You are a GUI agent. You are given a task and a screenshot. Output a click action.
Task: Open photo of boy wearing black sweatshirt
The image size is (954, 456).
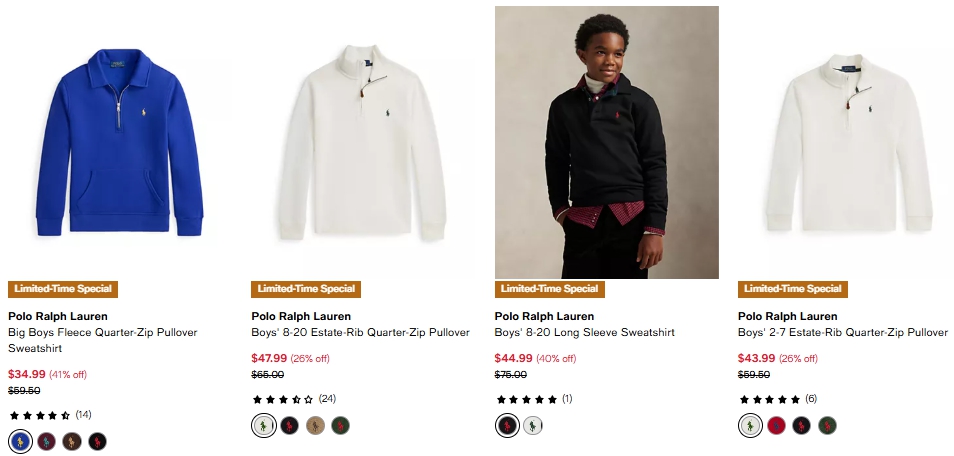pyautogui.click(x=606, y=142)
